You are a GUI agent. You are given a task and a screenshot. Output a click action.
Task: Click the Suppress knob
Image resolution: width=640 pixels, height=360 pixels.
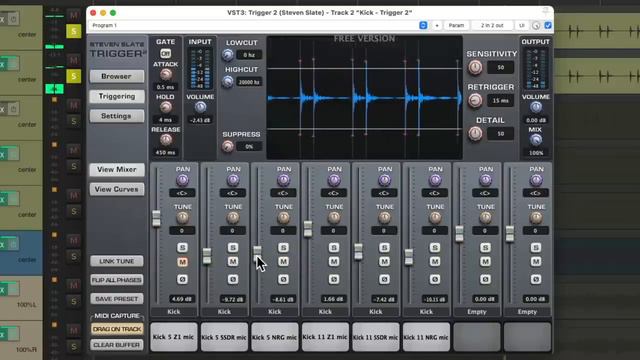[228, 146]
